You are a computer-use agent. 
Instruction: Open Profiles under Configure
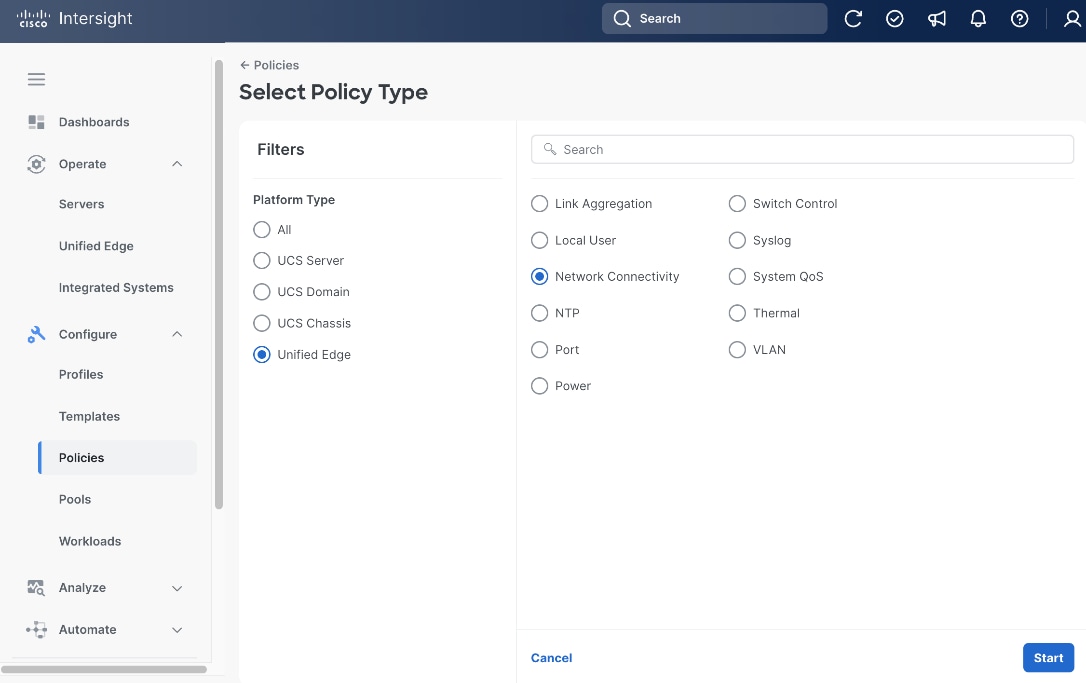tap(81, 375)
